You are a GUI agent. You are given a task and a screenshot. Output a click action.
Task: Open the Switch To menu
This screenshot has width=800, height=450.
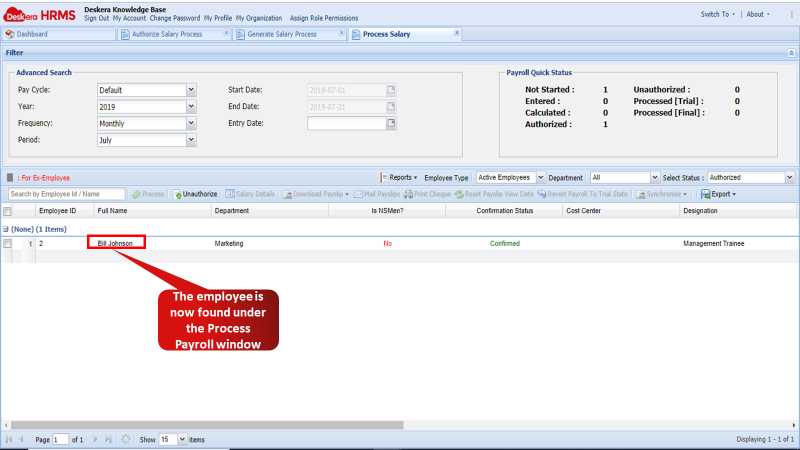(x=717, y=14)
